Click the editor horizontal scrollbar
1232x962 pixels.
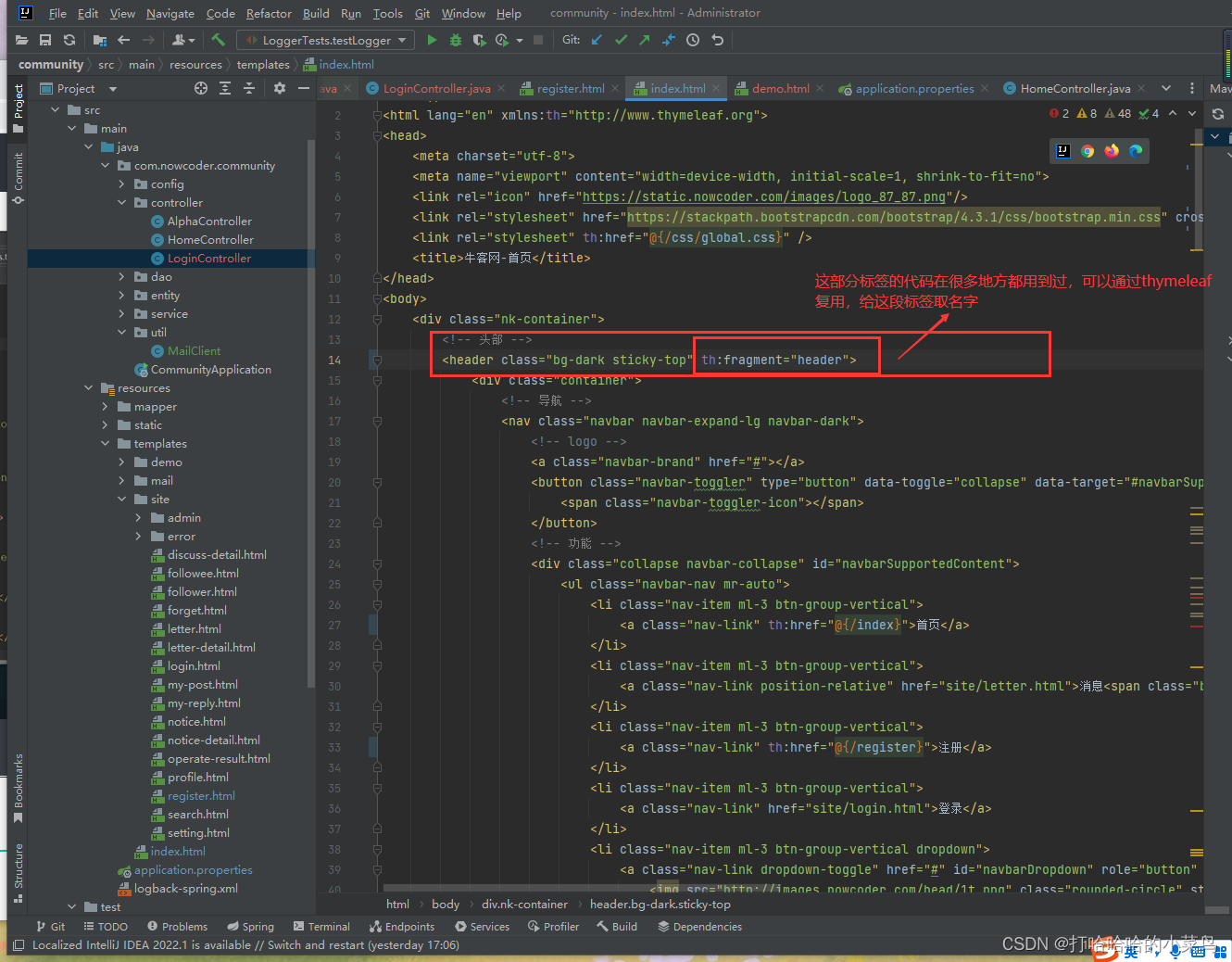(x=741, y=888)
